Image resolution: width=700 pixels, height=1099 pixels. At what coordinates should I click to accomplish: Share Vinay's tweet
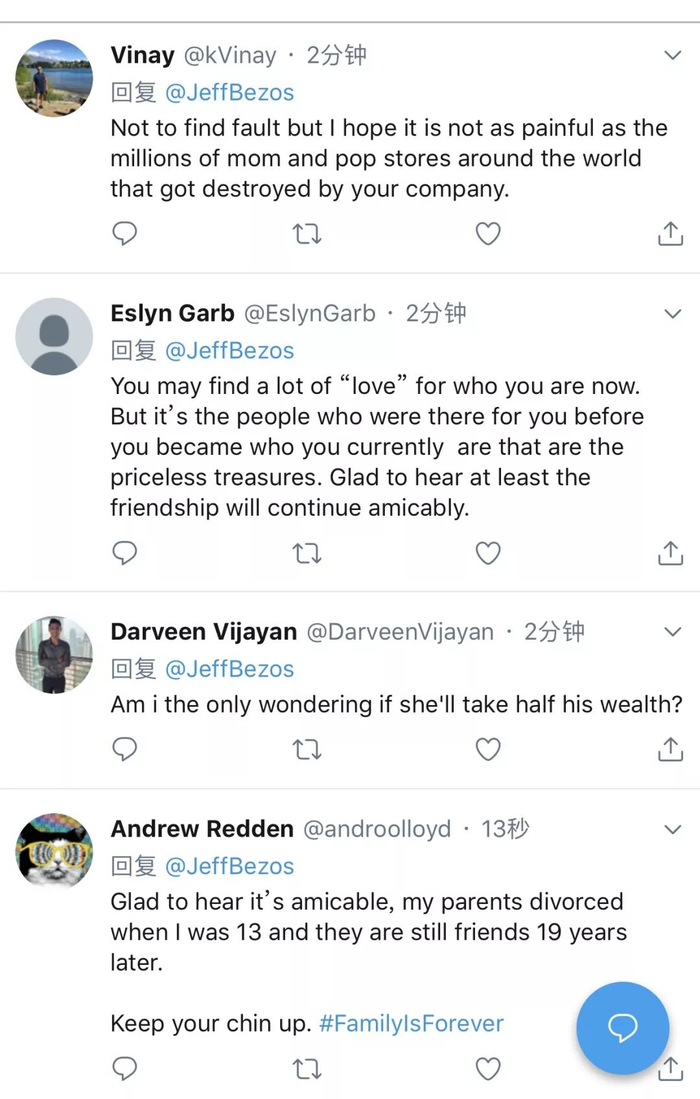coord(670,234)
